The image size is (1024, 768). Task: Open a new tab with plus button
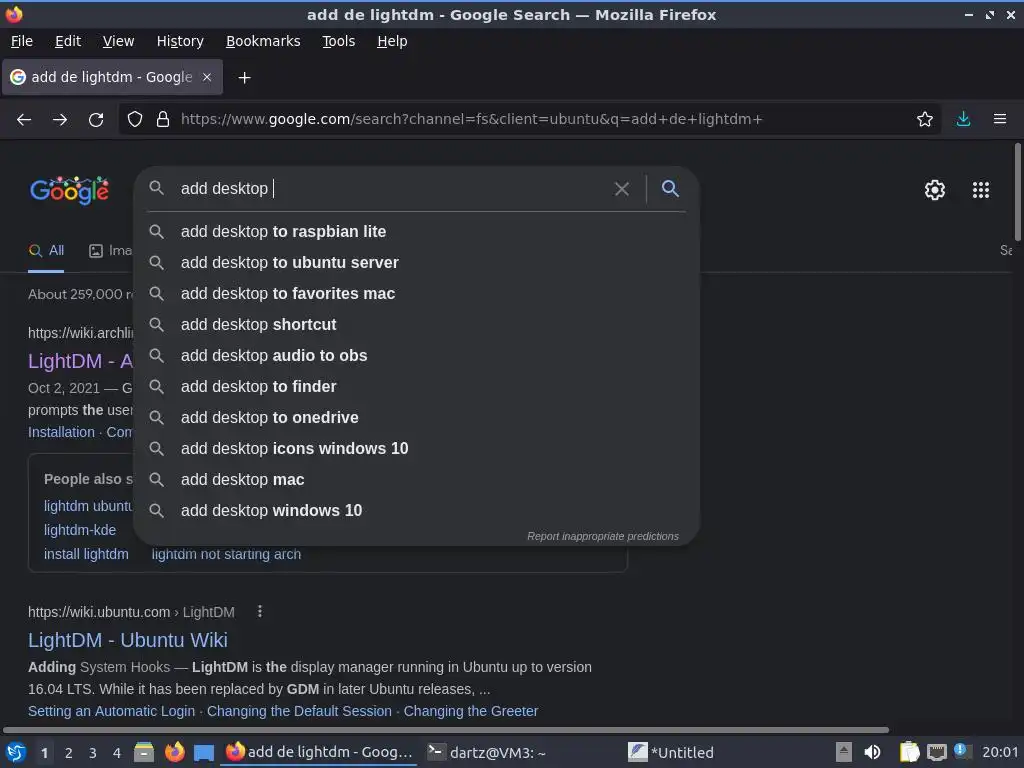[244, 78]
